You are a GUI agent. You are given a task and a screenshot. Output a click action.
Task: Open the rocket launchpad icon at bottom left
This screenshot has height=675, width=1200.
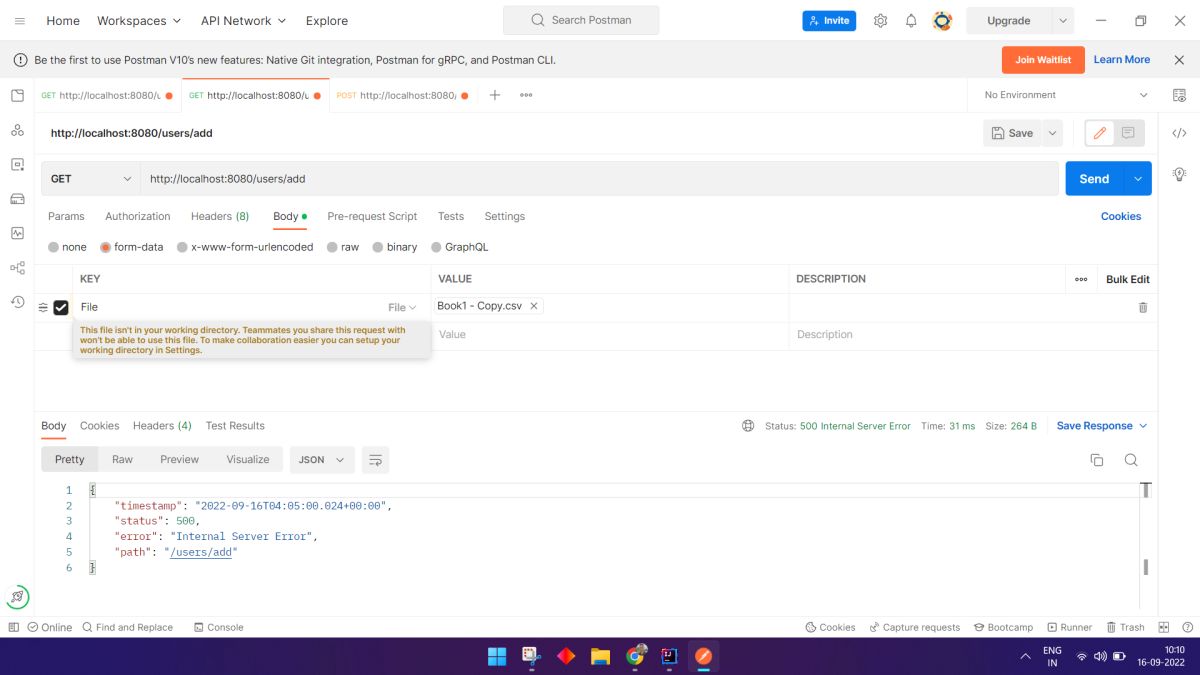(17, 597)
